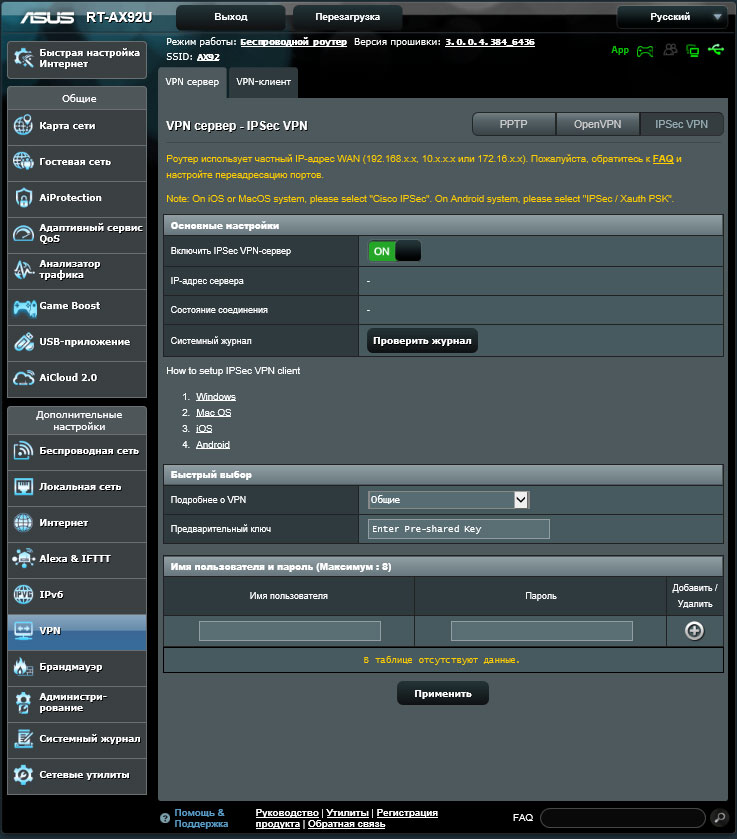Click the guest users status icon
Image resolution: width=737 pixels, height=839 pixels.
670,50
